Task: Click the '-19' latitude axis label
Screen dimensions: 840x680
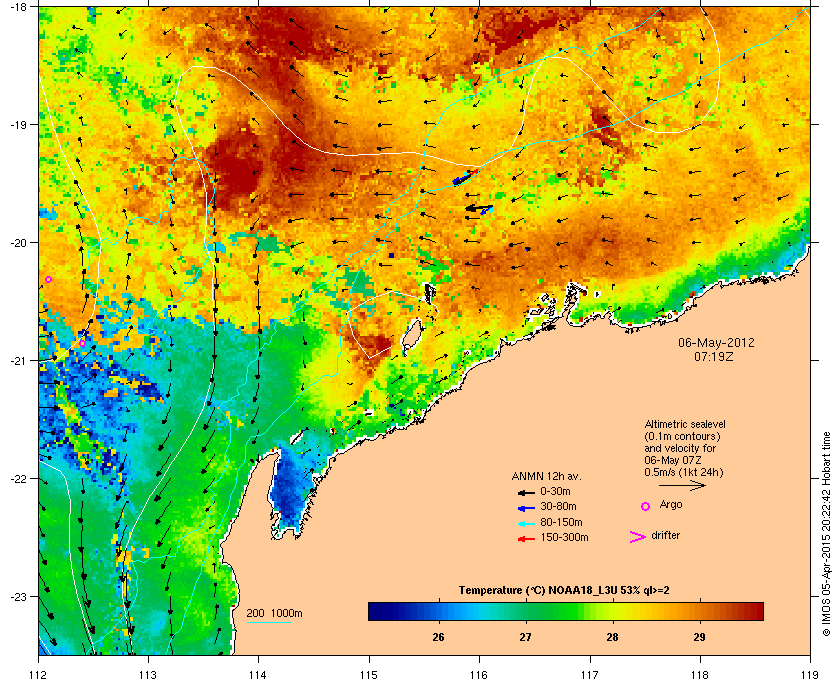Action: (19, 124)
